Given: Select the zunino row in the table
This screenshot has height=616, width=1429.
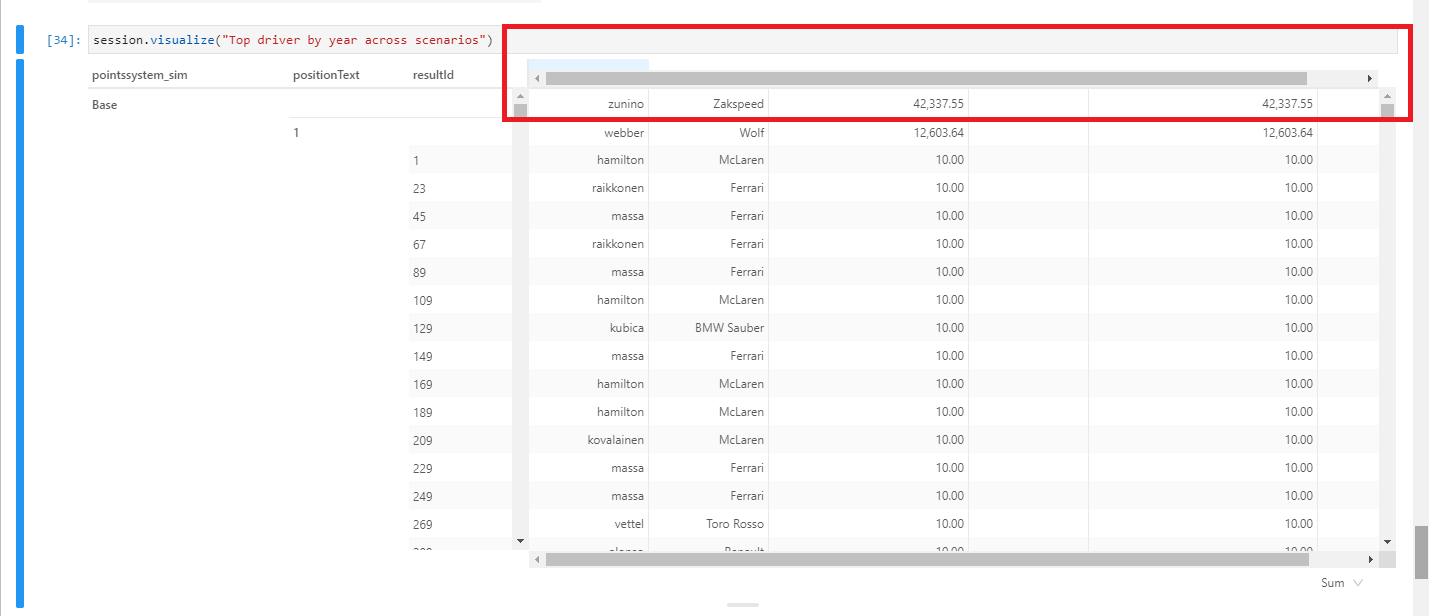Looking at the screenshot, I should pyautogui.click(x=627, y=103).
